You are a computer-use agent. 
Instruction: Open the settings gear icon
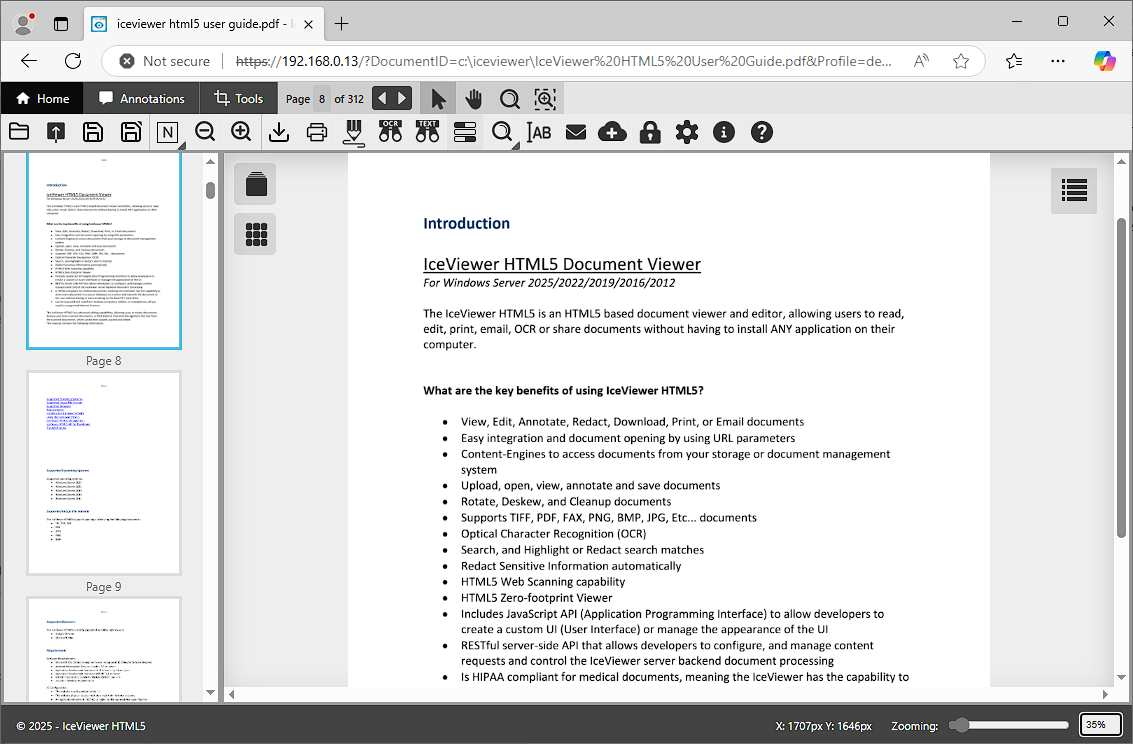click(686, 132)
